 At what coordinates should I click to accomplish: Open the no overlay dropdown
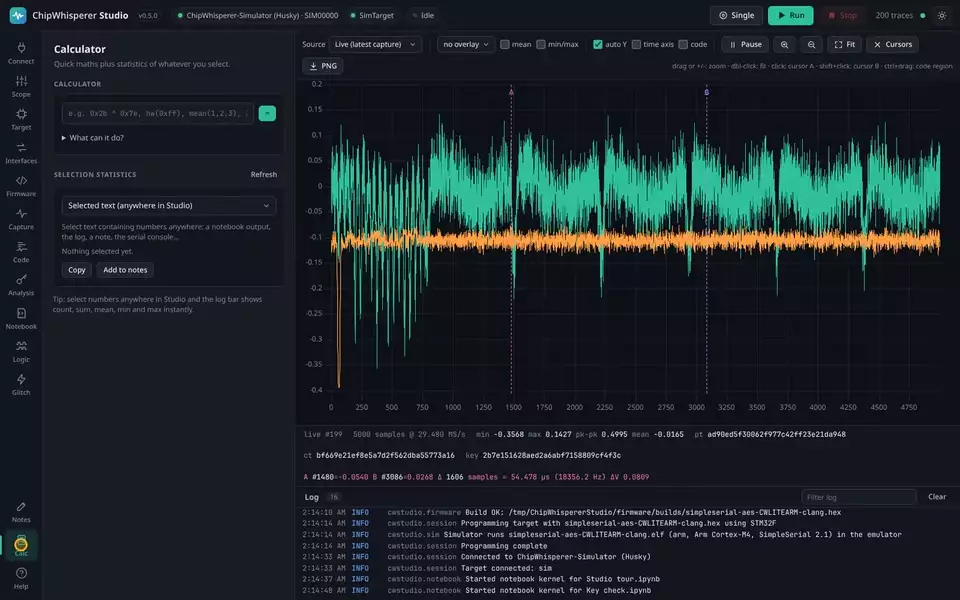pyautogui.click(x=466, y=44)
